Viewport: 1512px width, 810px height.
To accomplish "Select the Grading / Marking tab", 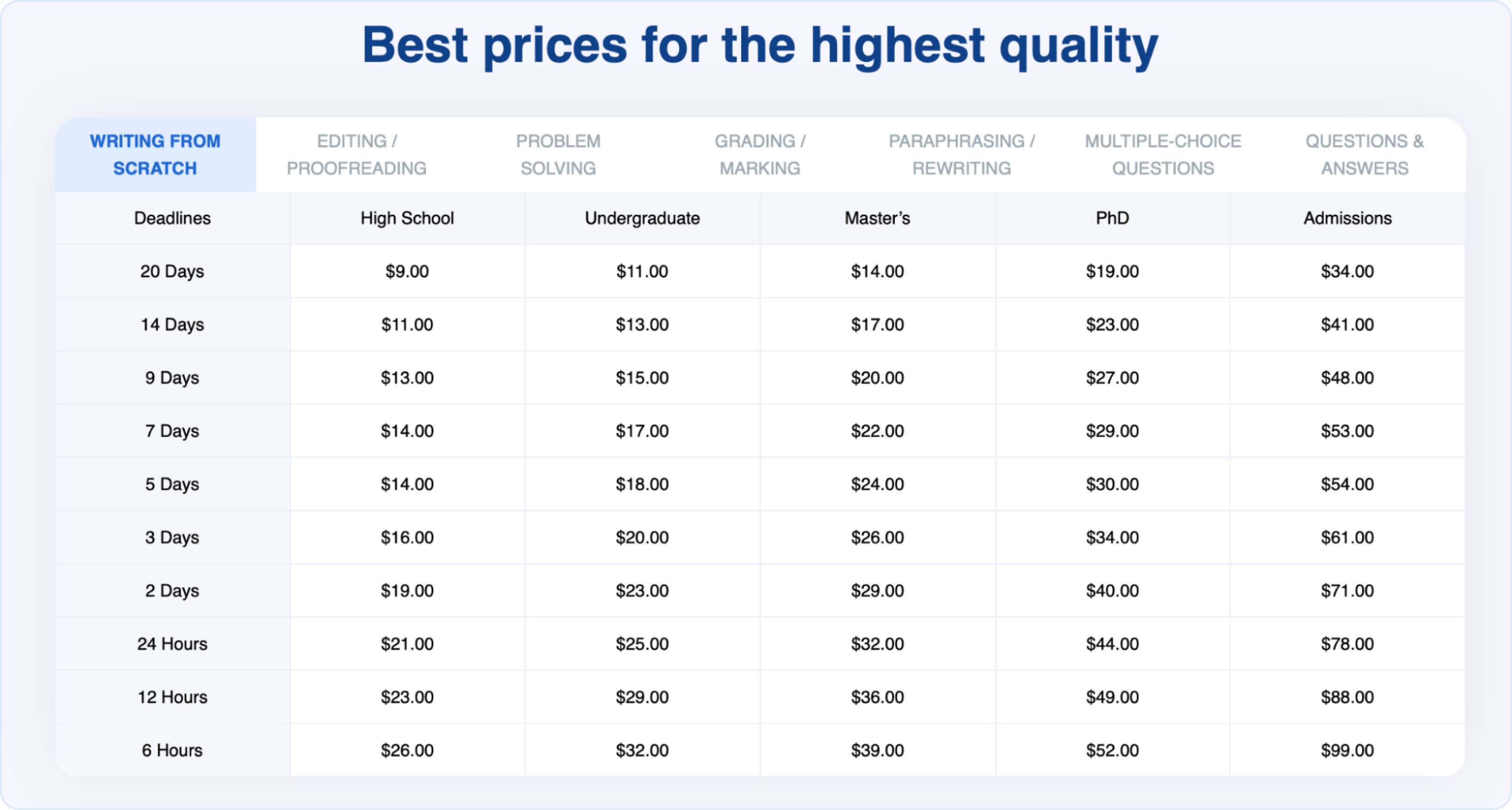I will 759,154.
